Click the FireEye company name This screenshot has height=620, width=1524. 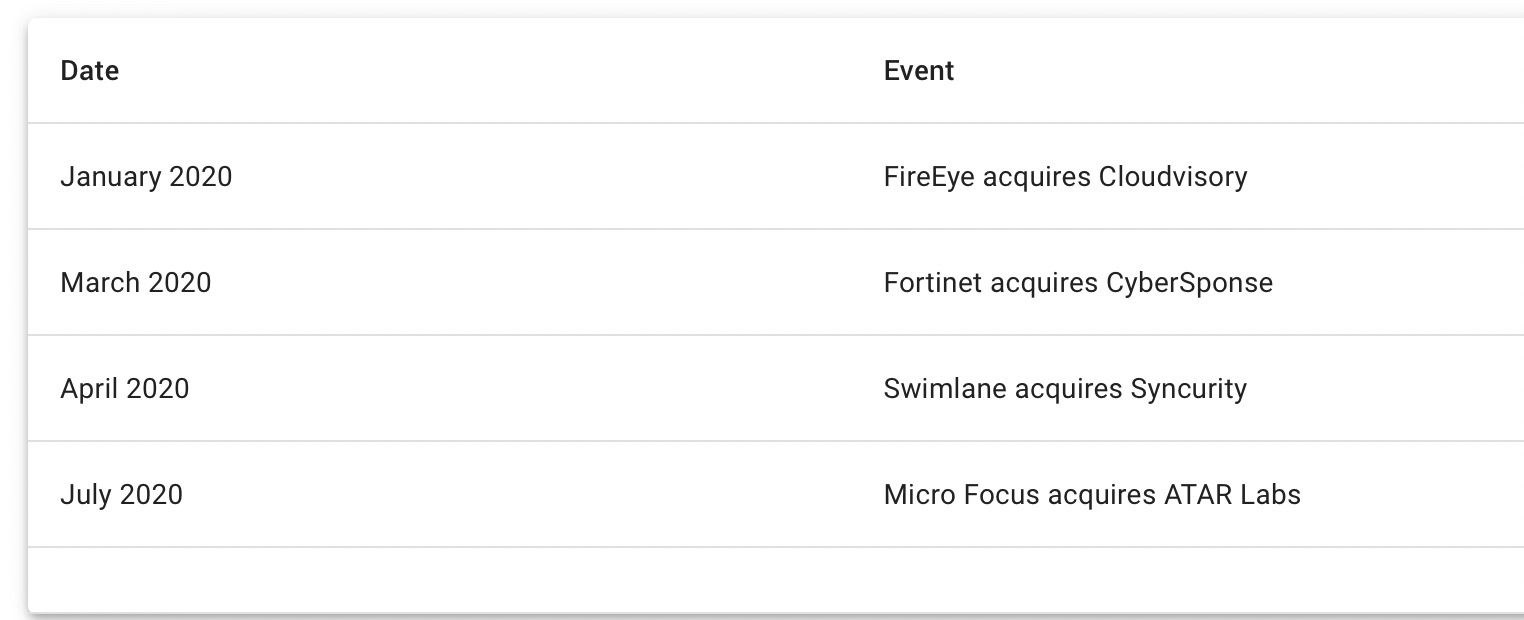[x=929, y=177]
